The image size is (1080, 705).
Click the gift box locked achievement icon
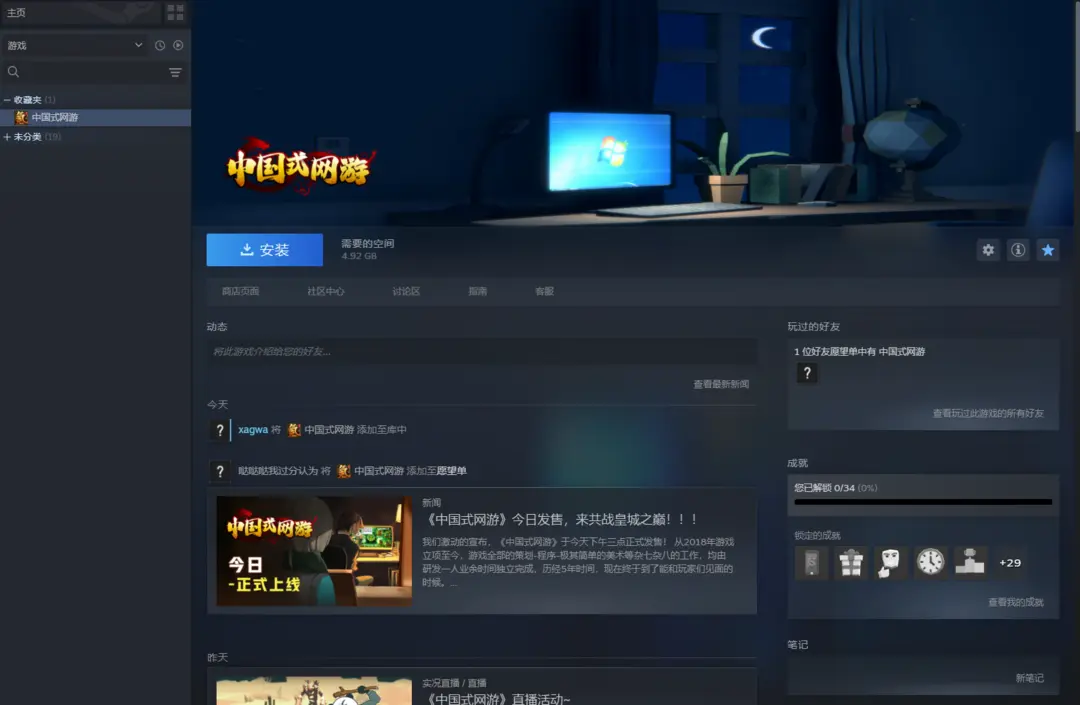pos(851,562)
